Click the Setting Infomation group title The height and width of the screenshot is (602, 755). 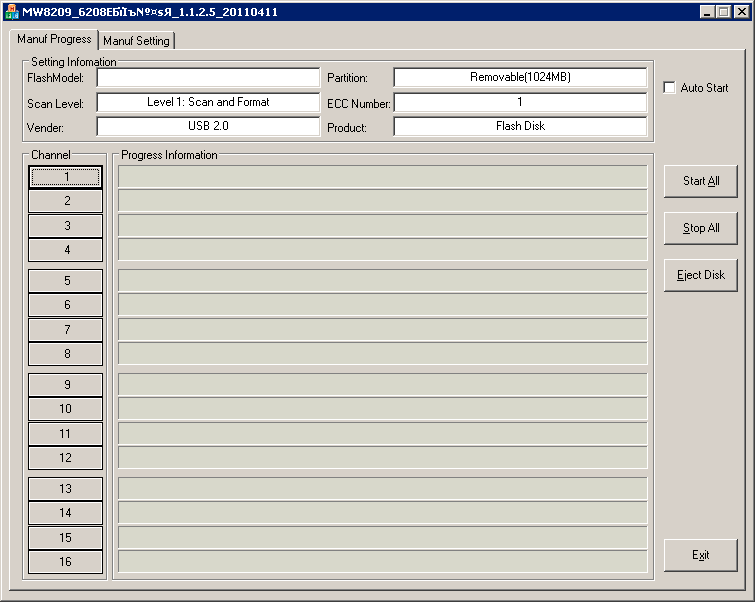click(x=74, y=62)
